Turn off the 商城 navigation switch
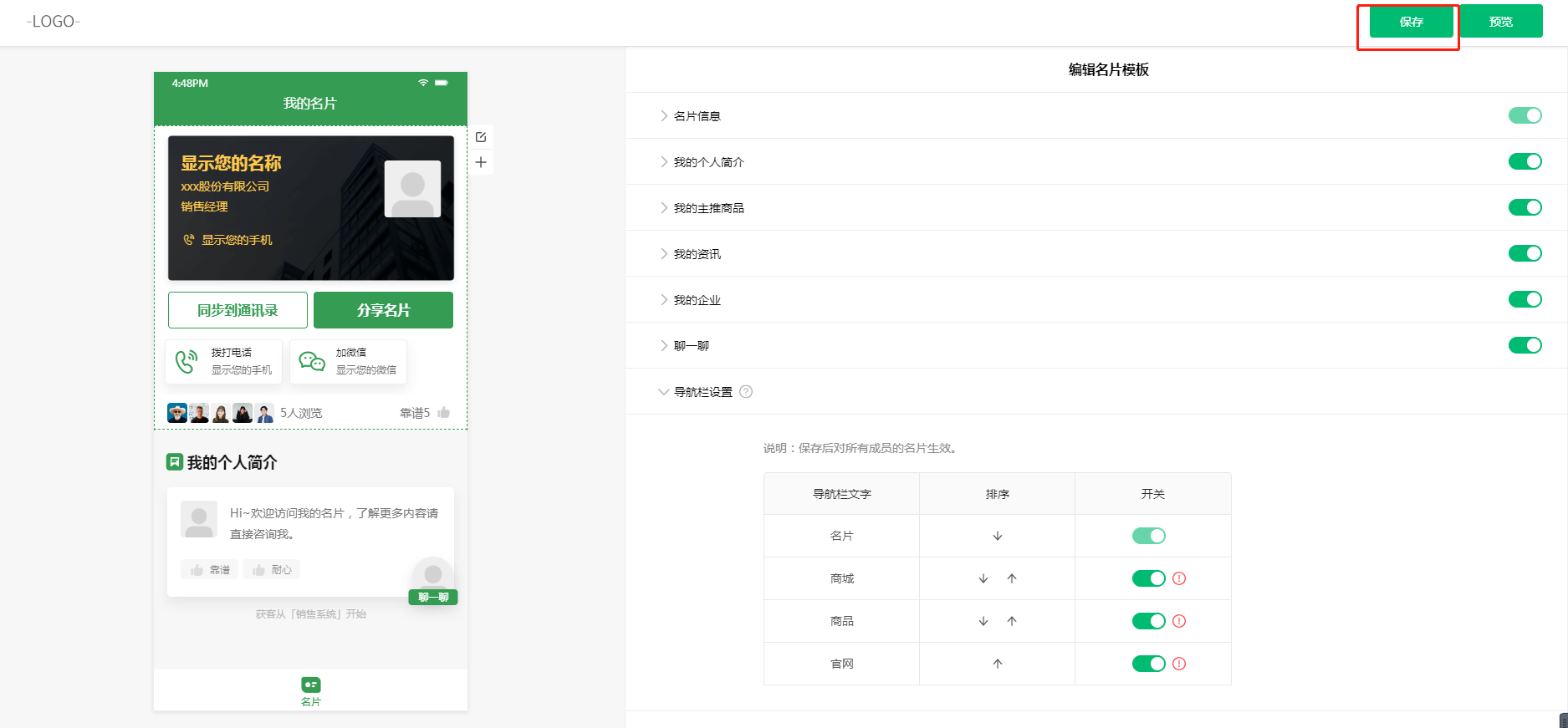Viewport: 1568px width, 728px height. [1148, 578]
